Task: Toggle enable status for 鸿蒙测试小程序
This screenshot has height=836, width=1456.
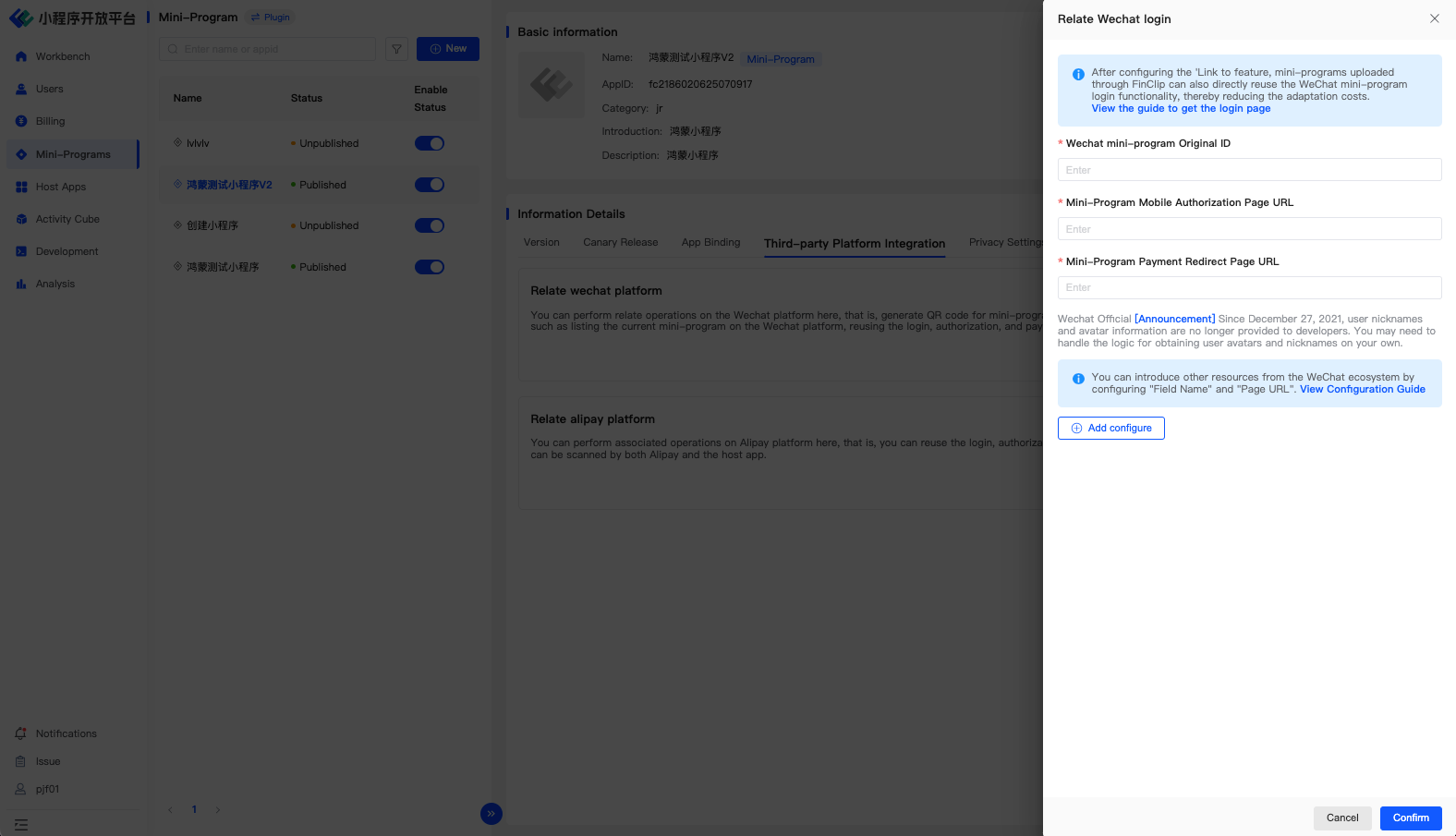Action: [x=430, y=267]
